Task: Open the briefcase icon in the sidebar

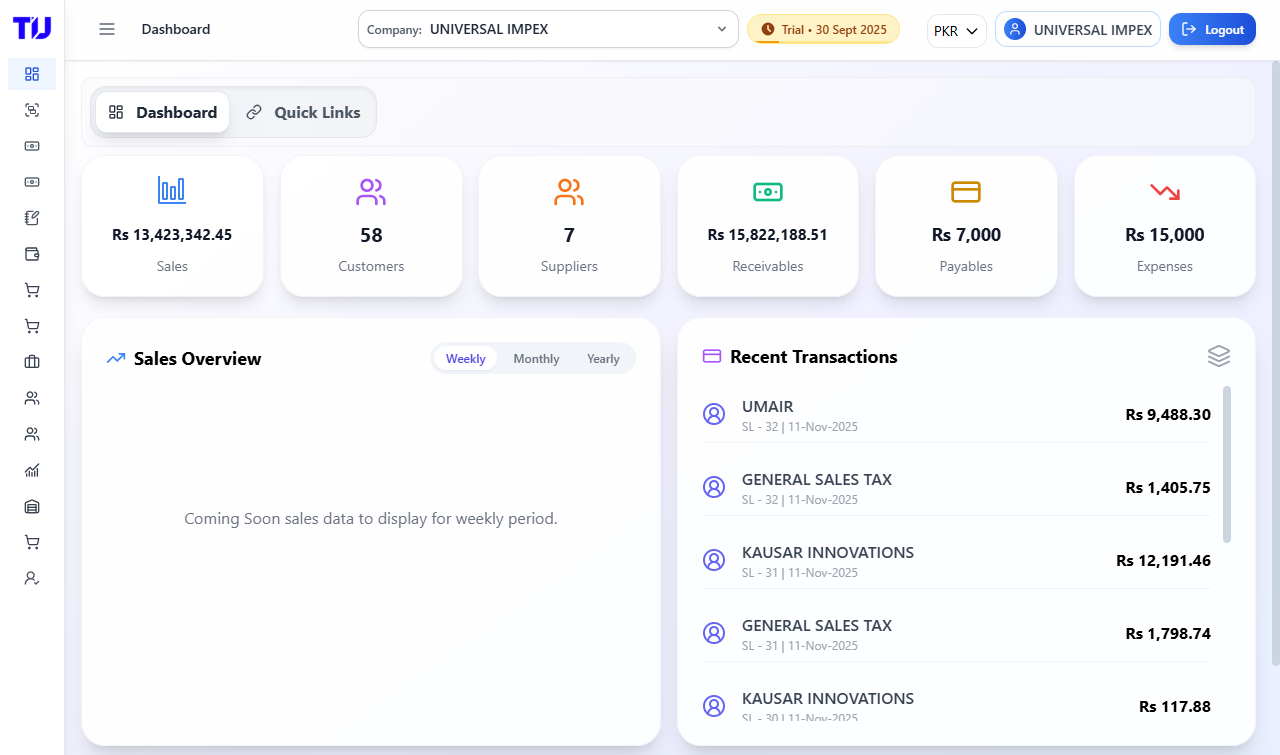Action: (31, 362)
